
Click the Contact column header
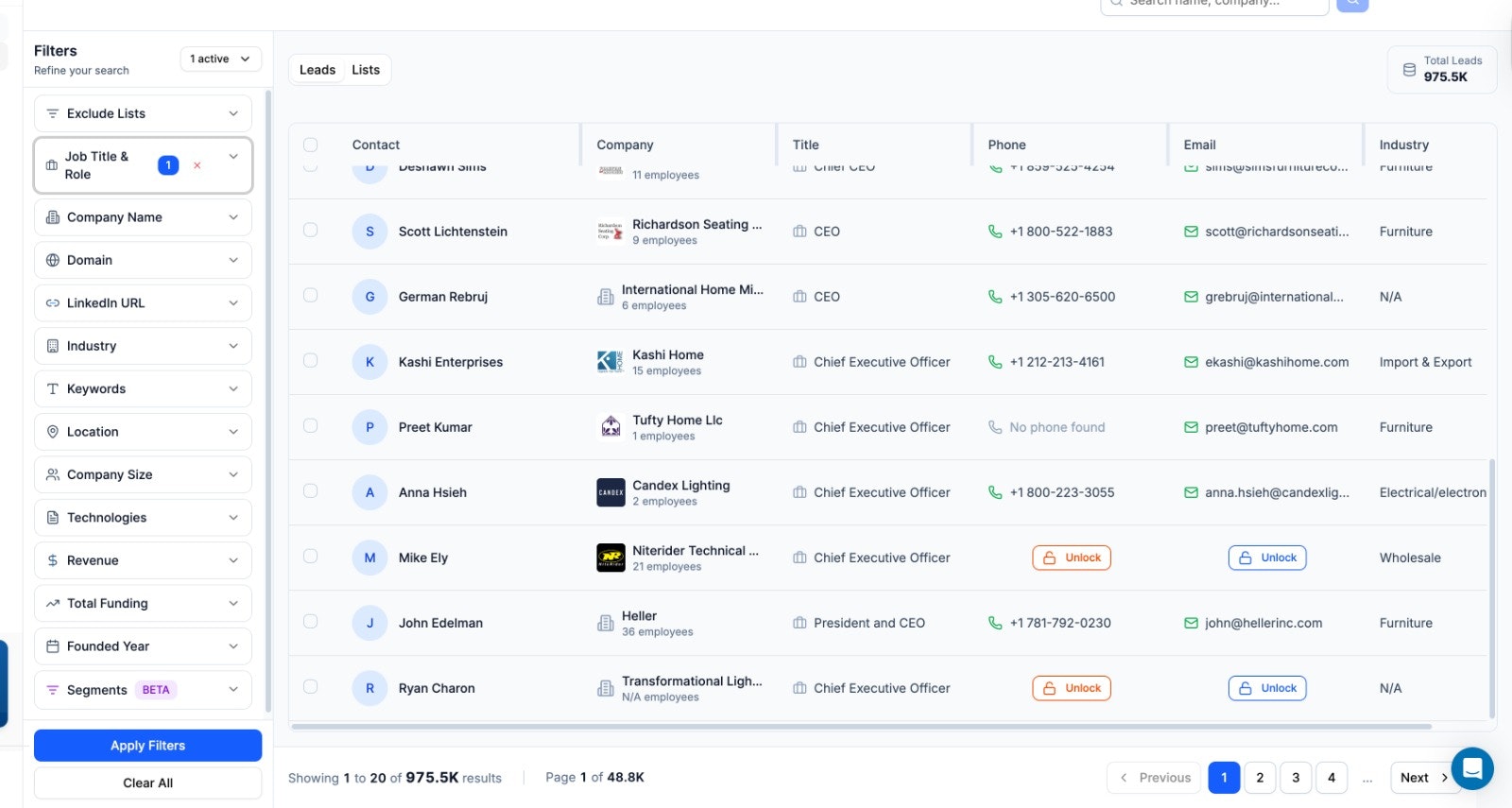[375, 145]
